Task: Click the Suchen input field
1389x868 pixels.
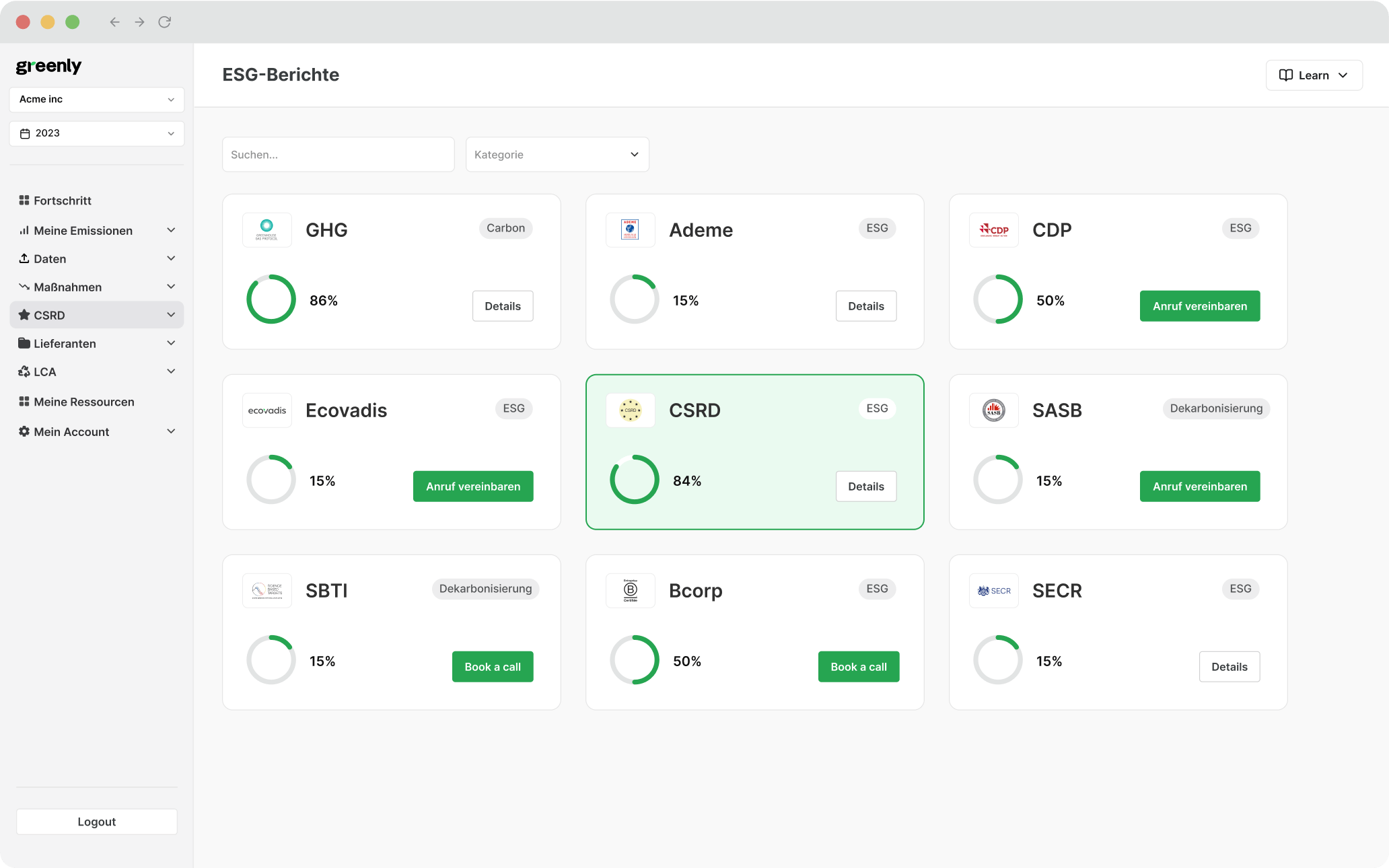Action: [x=338, y=155]
